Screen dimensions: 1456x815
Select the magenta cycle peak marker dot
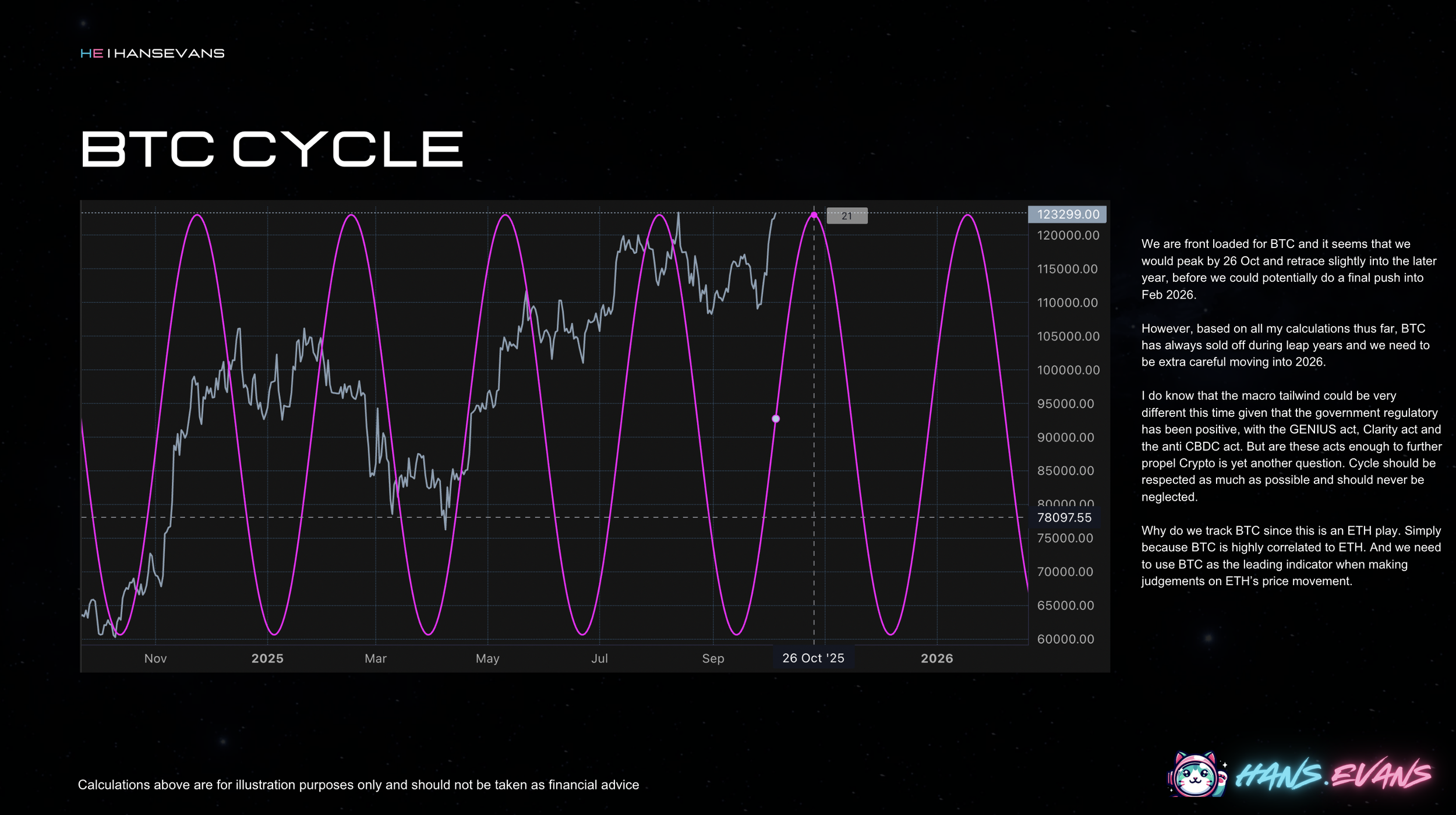point(813,215)
